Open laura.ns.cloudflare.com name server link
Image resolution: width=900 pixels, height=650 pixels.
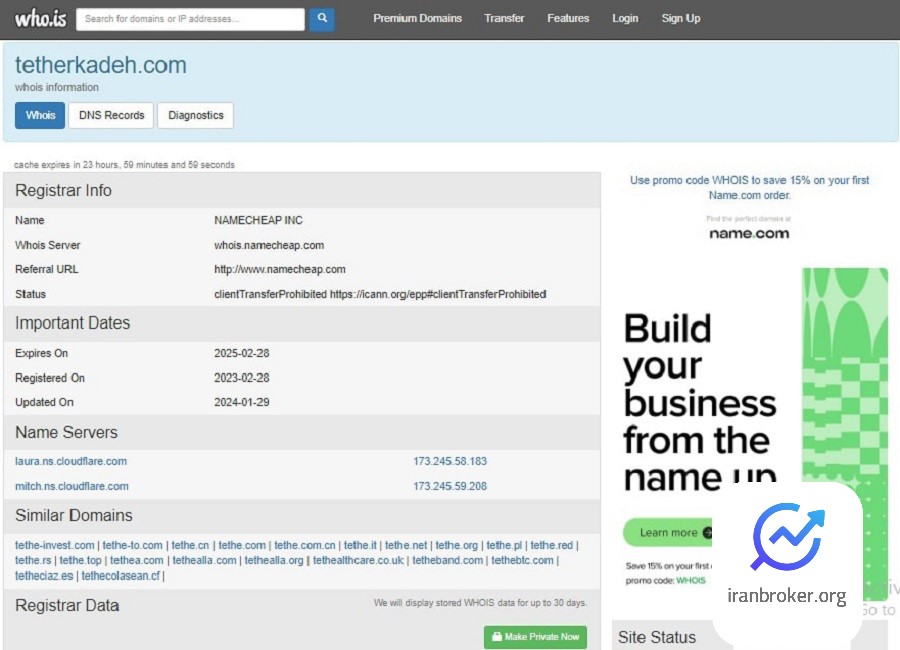(x=71, y=461)
